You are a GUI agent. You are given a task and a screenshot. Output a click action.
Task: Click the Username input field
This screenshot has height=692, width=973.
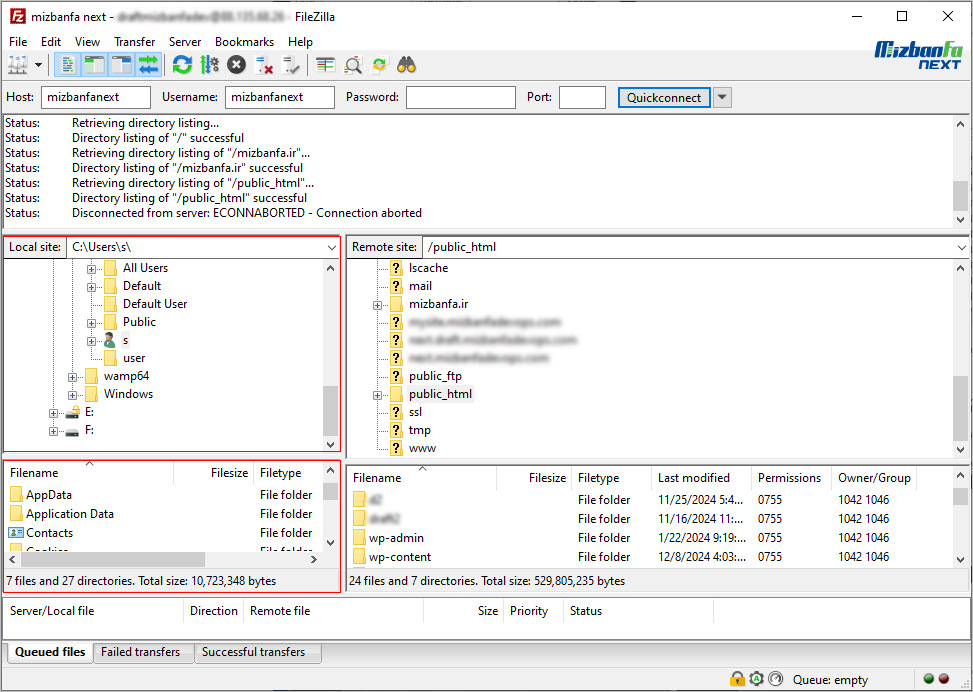[280, 97]
